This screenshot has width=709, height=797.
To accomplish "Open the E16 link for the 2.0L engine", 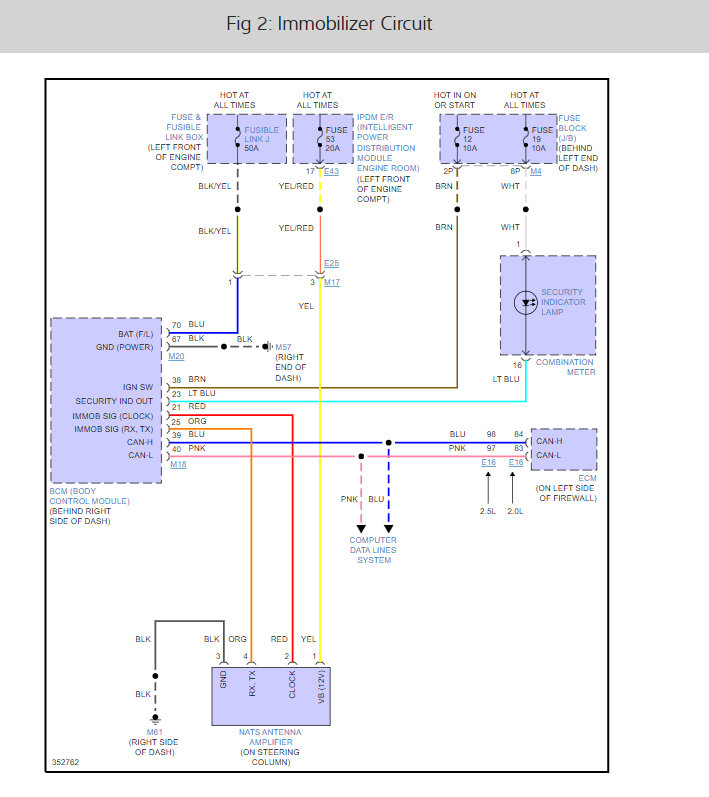I will [516, 462].
